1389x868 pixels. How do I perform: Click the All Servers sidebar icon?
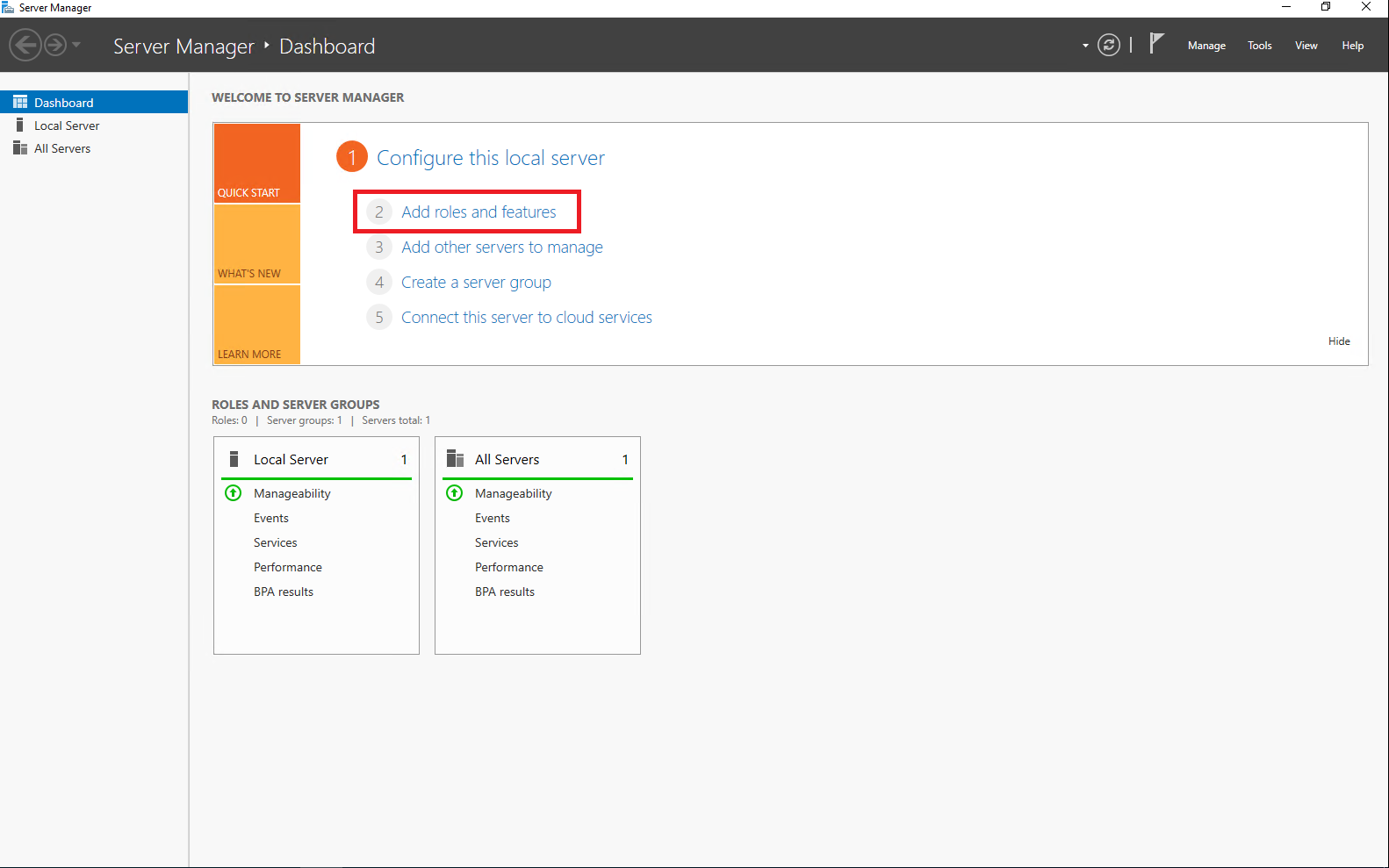click(20, 147)
